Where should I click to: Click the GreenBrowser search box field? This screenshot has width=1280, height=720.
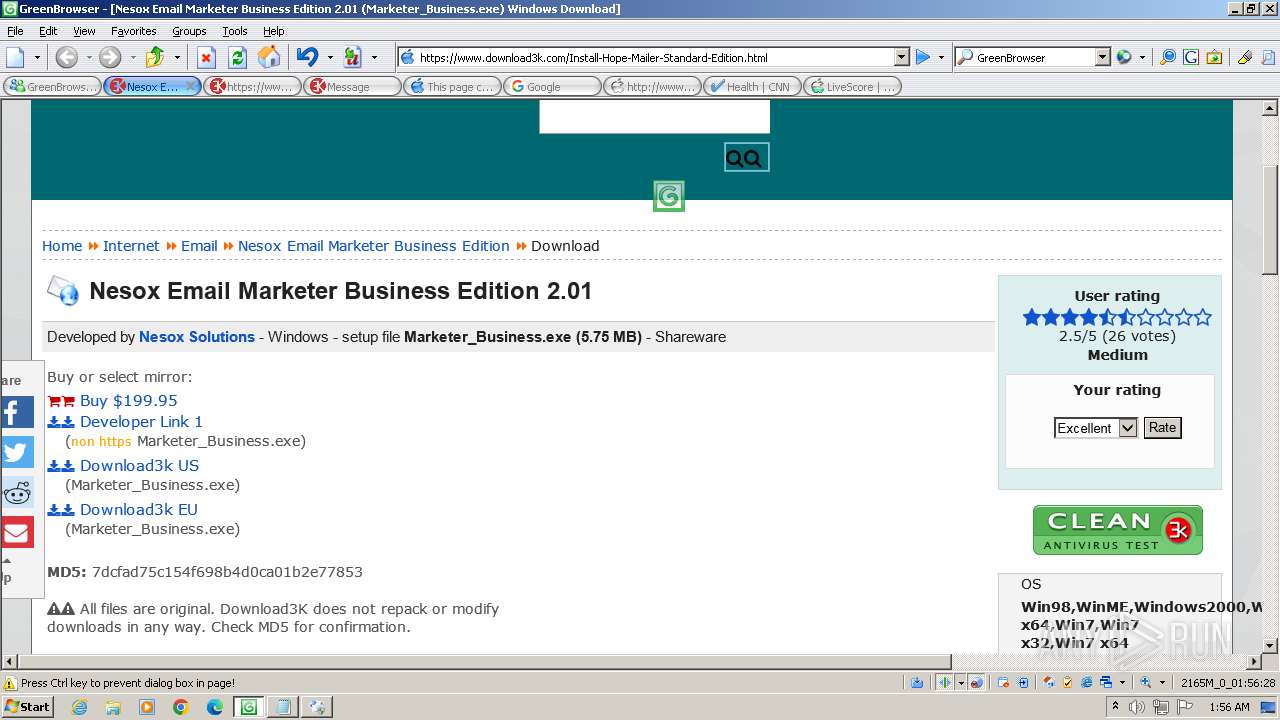click(x=1033, y=57)
